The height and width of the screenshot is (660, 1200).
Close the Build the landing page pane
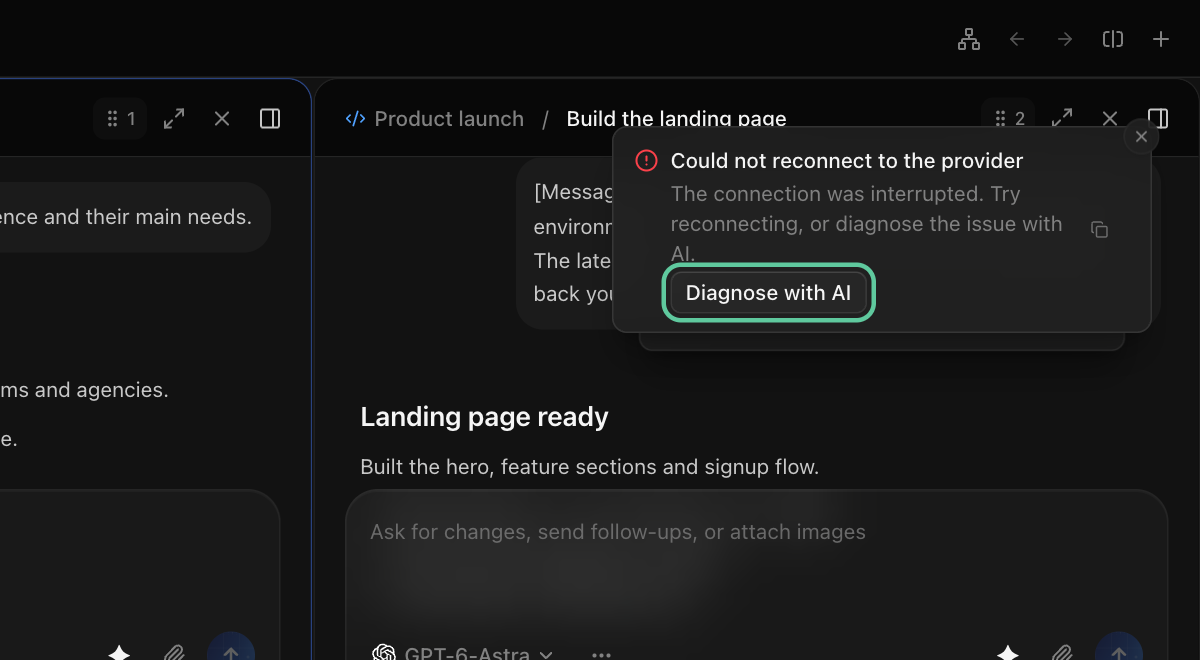coord(1110,119)
